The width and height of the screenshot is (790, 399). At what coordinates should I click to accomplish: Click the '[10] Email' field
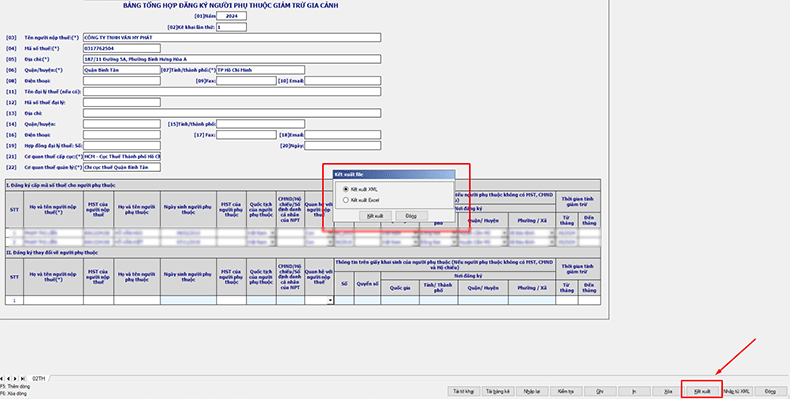click(x=343, y=81)
